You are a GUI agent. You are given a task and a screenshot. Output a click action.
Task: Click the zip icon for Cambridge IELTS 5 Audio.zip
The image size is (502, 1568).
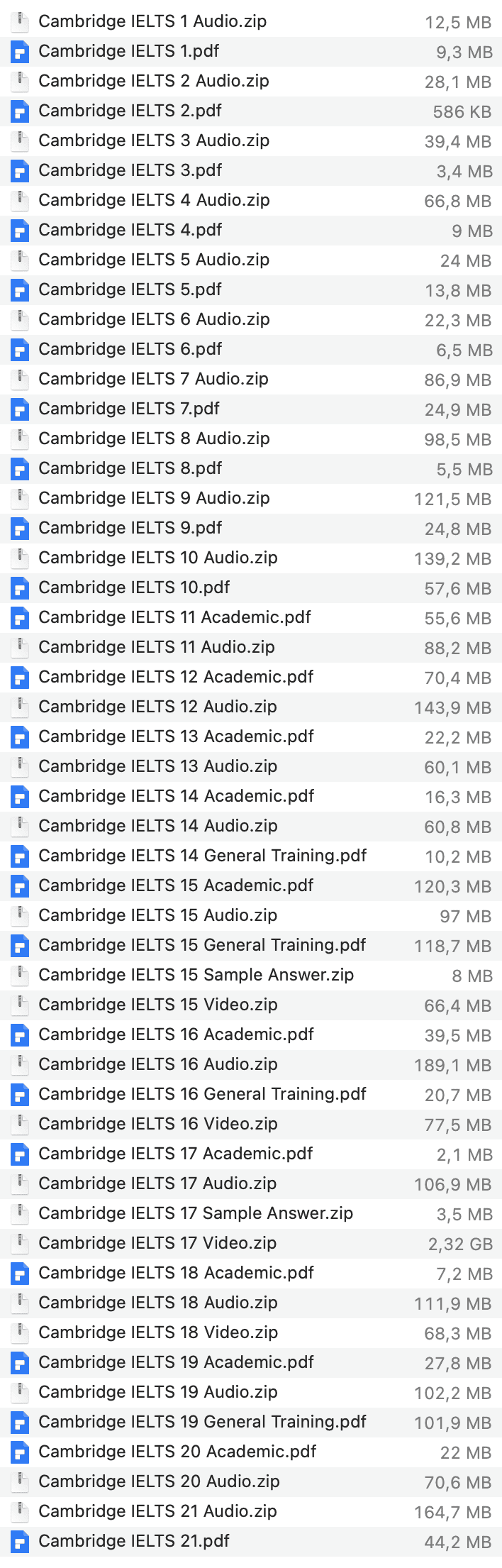tap(21, 260)
